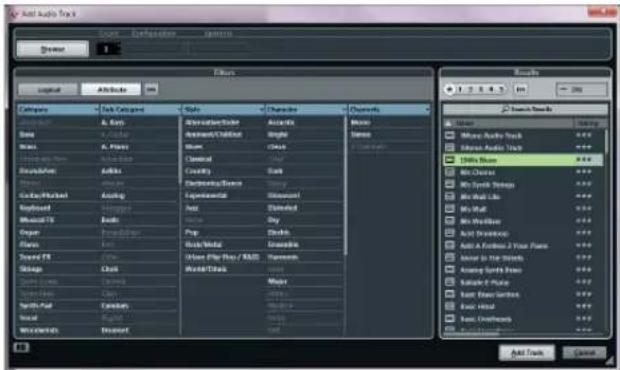Click the Browse button
The image size is (620, 370).
pos(53,49)
